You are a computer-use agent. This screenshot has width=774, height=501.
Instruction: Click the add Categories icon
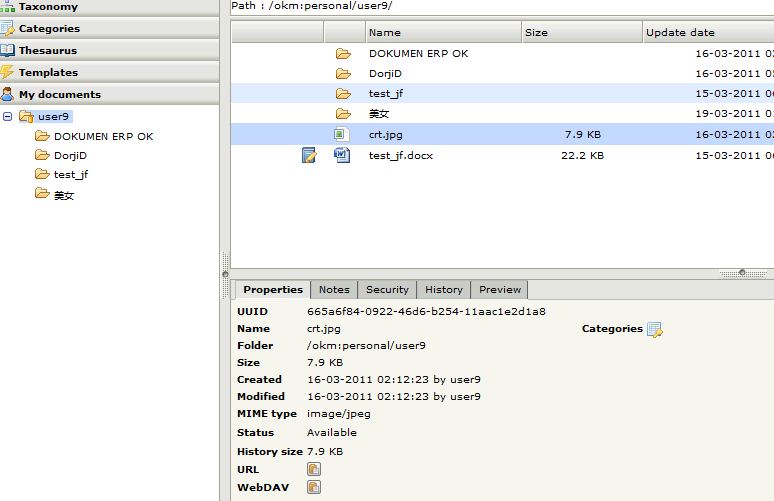[x=655, y=329]
